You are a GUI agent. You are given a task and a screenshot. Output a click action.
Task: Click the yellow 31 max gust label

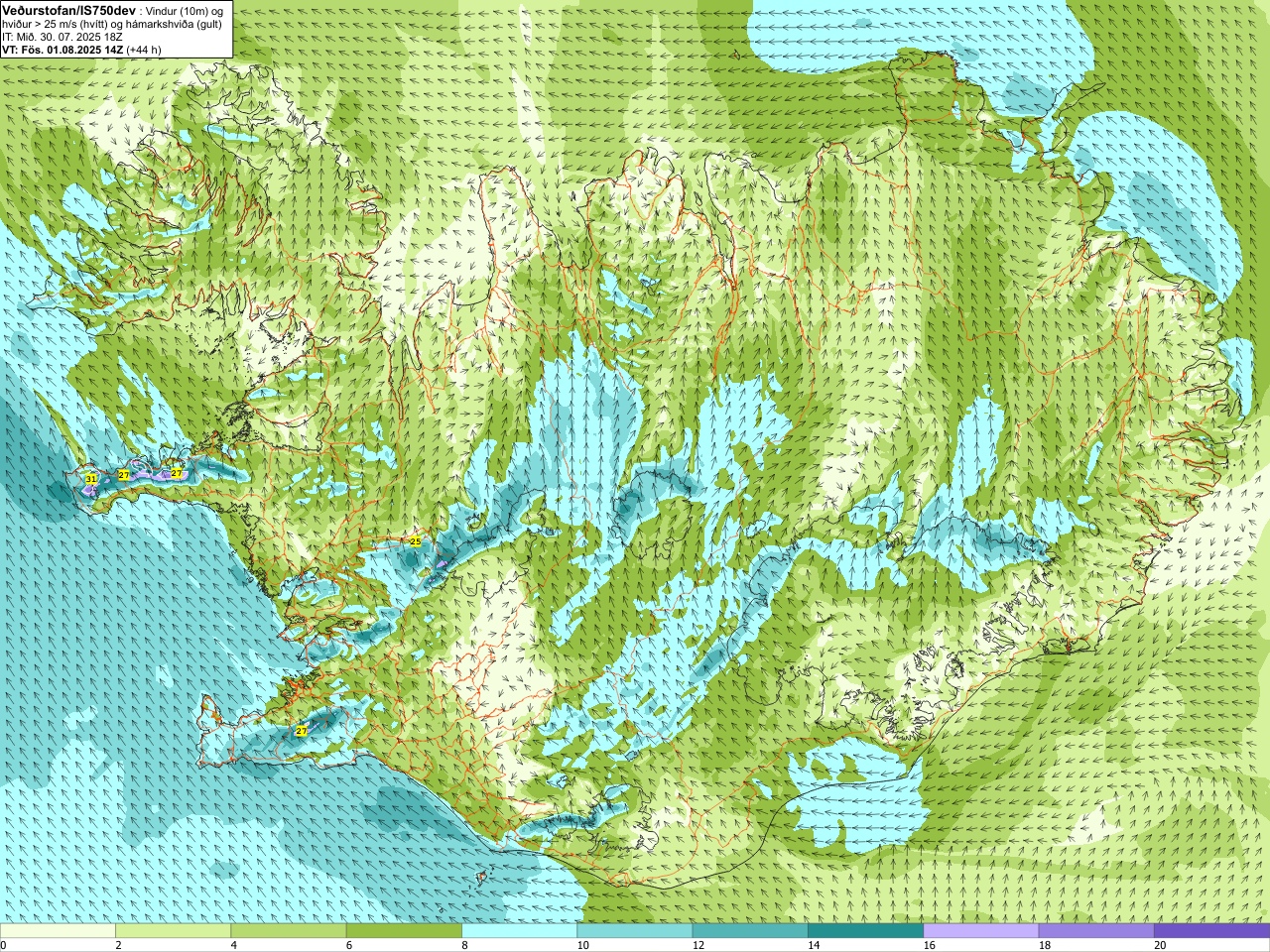click(x=90, y=479)
